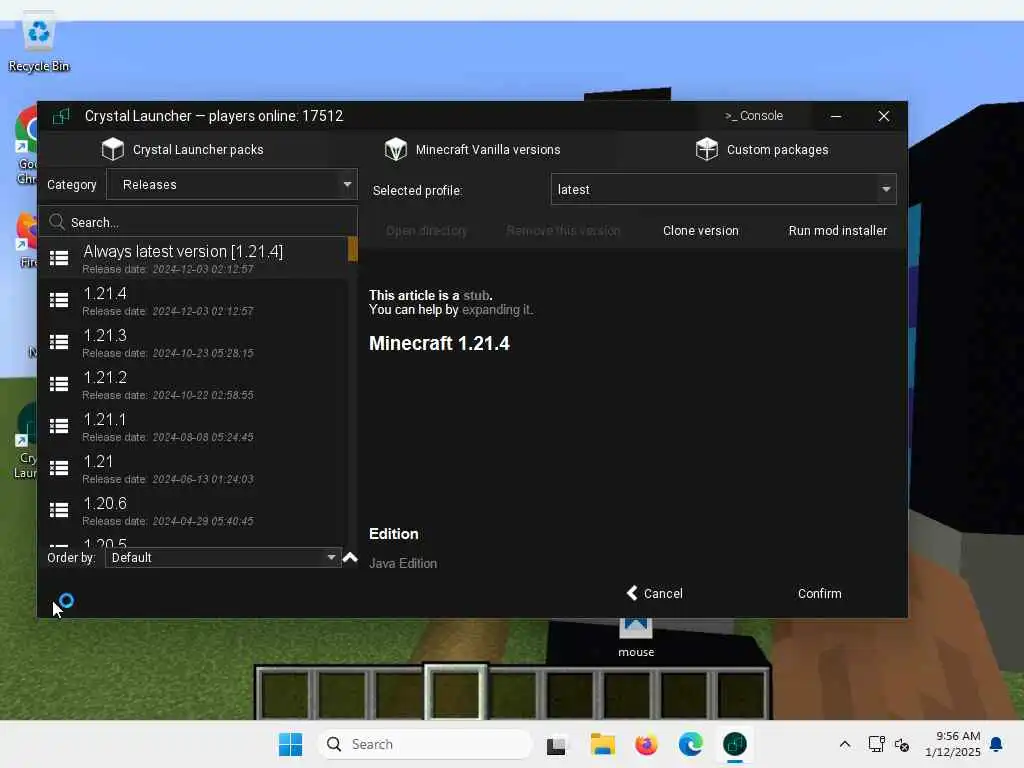Click the Crystal Launcher logo in title bar
Screen dimensions: 1024x768
[61, 116]
